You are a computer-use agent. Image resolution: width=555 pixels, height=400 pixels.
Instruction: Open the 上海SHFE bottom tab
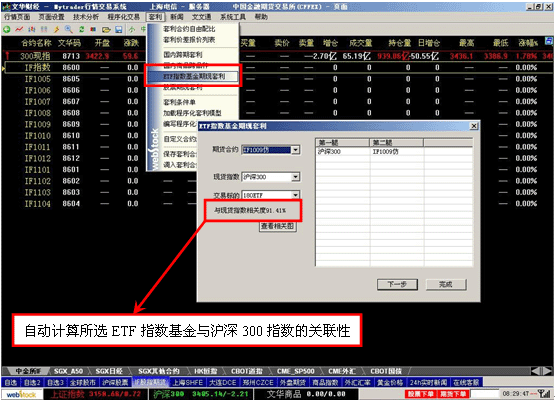tap(187, 382)
